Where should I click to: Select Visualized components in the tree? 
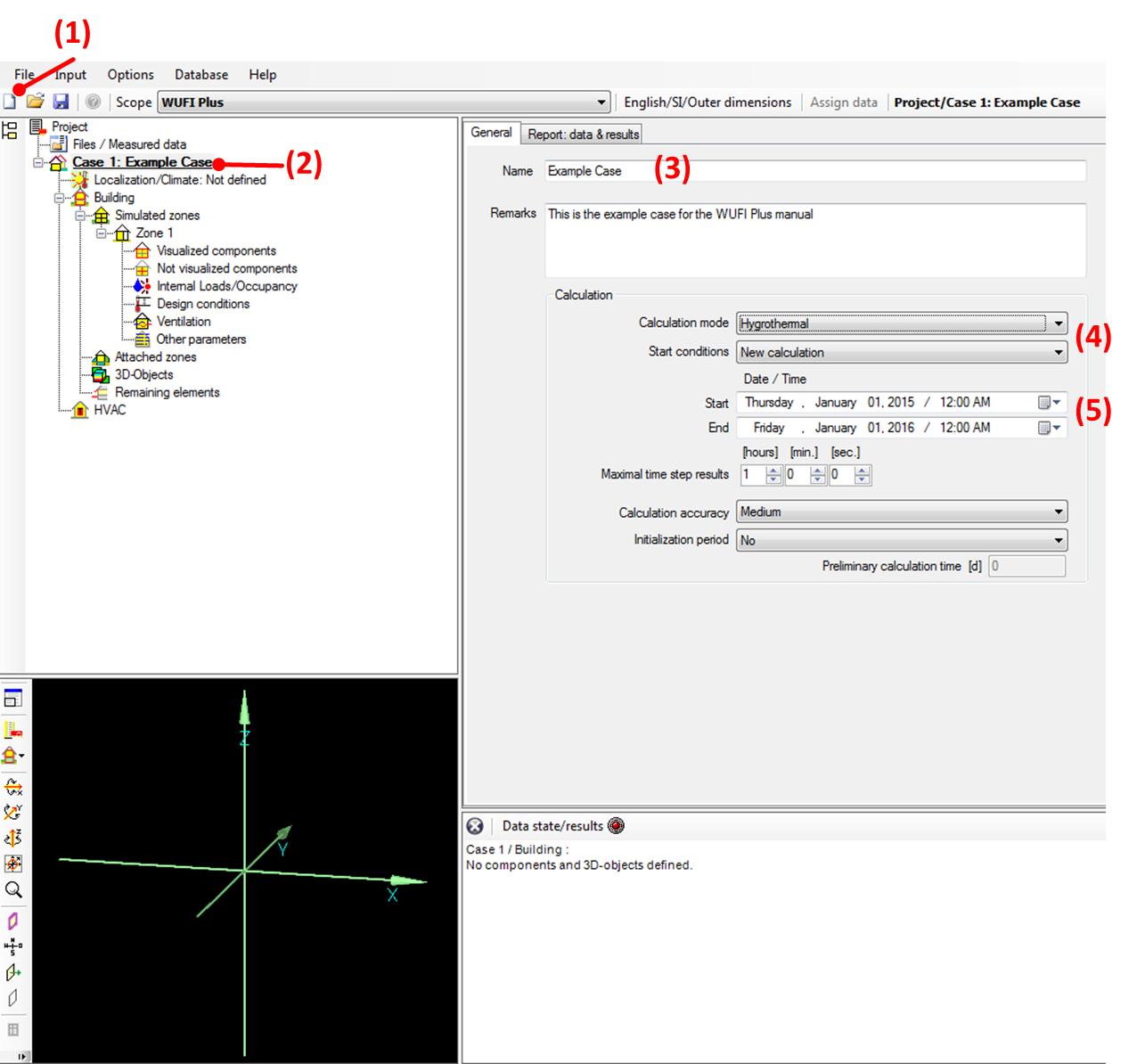[x=217, y=251]
